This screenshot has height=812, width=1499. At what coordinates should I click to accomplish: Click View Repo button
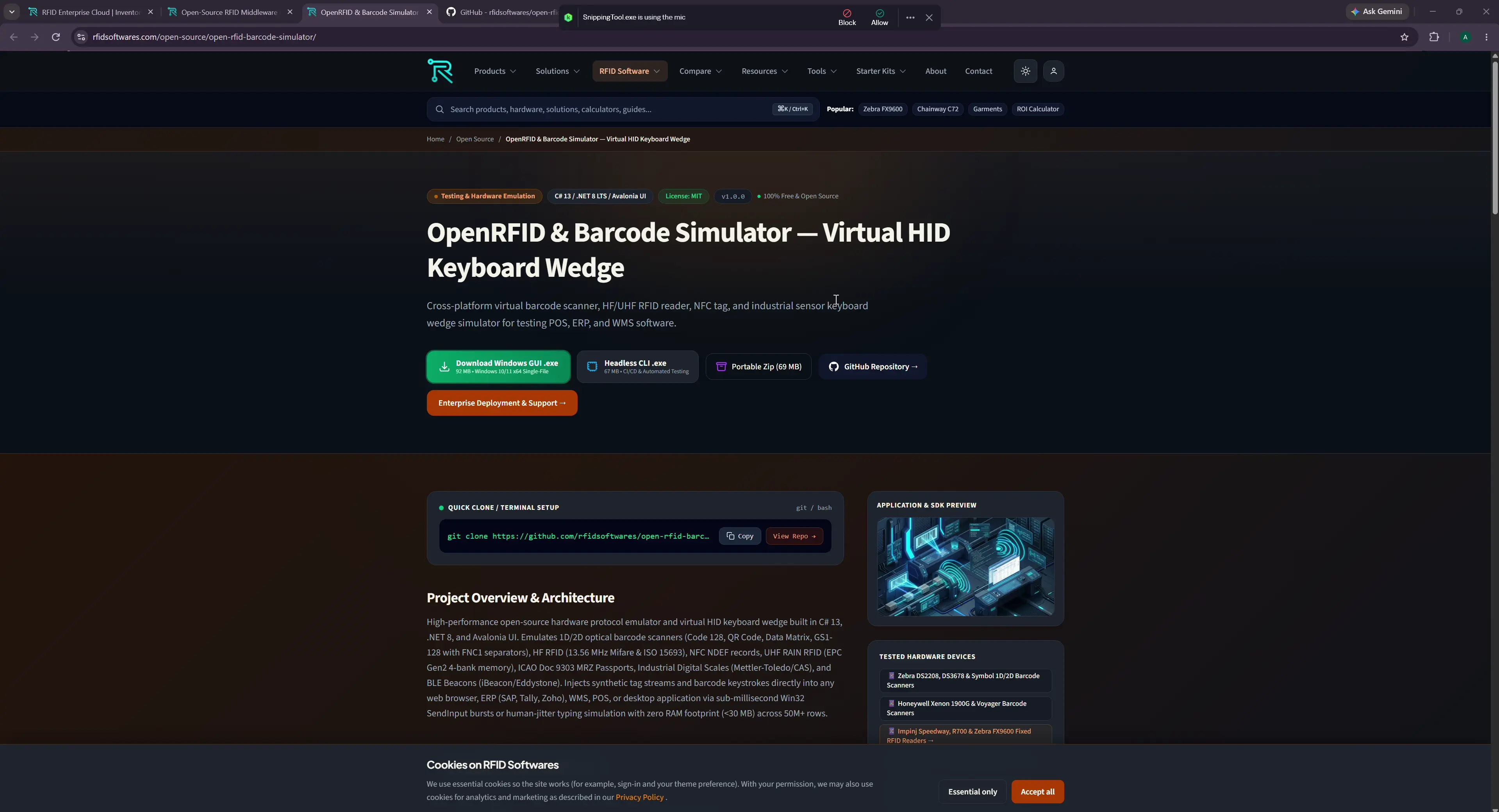tap(794, 536)
